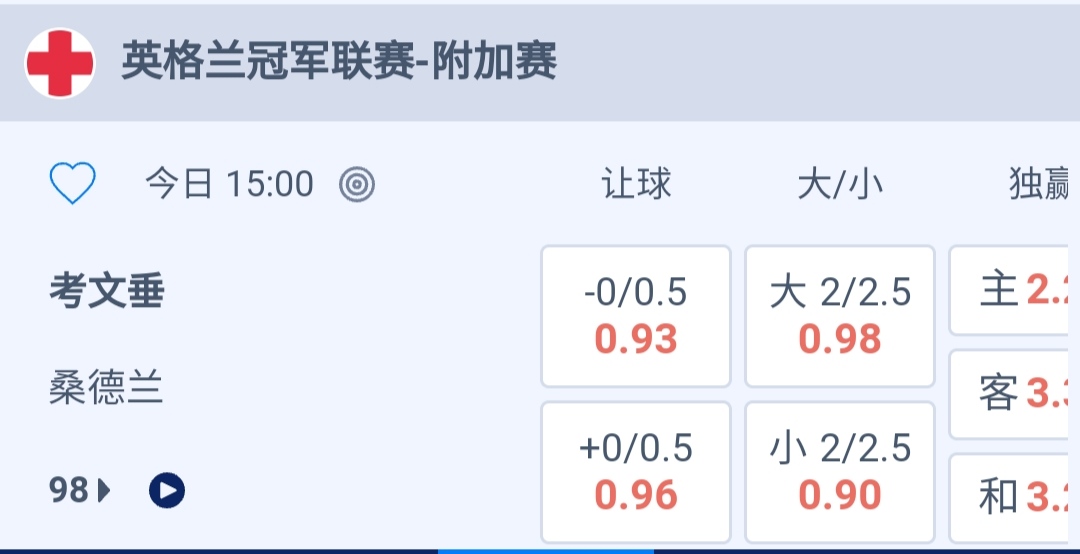Select handicap +0/0.5 odds 0.96
This screenshot has width=1080, height=554.
pyautogui.click(x=636, y=472)
